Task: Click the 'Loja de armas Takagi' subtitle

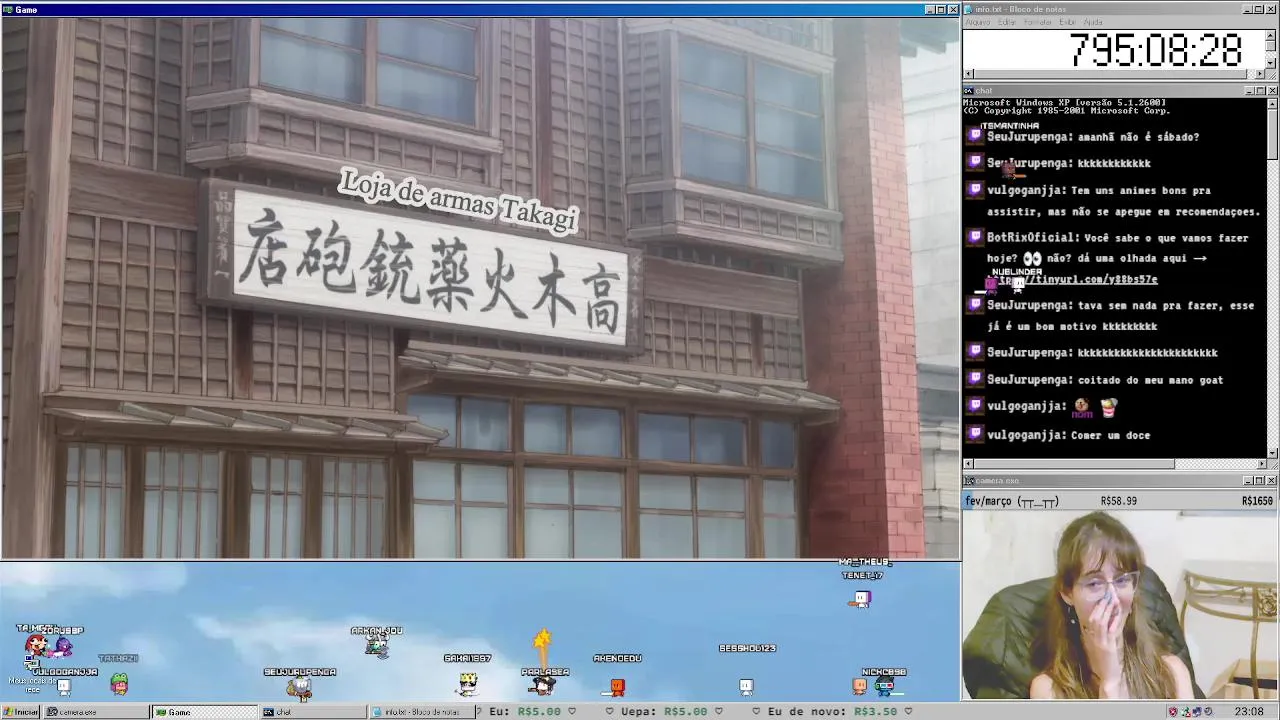Action: 458,200
